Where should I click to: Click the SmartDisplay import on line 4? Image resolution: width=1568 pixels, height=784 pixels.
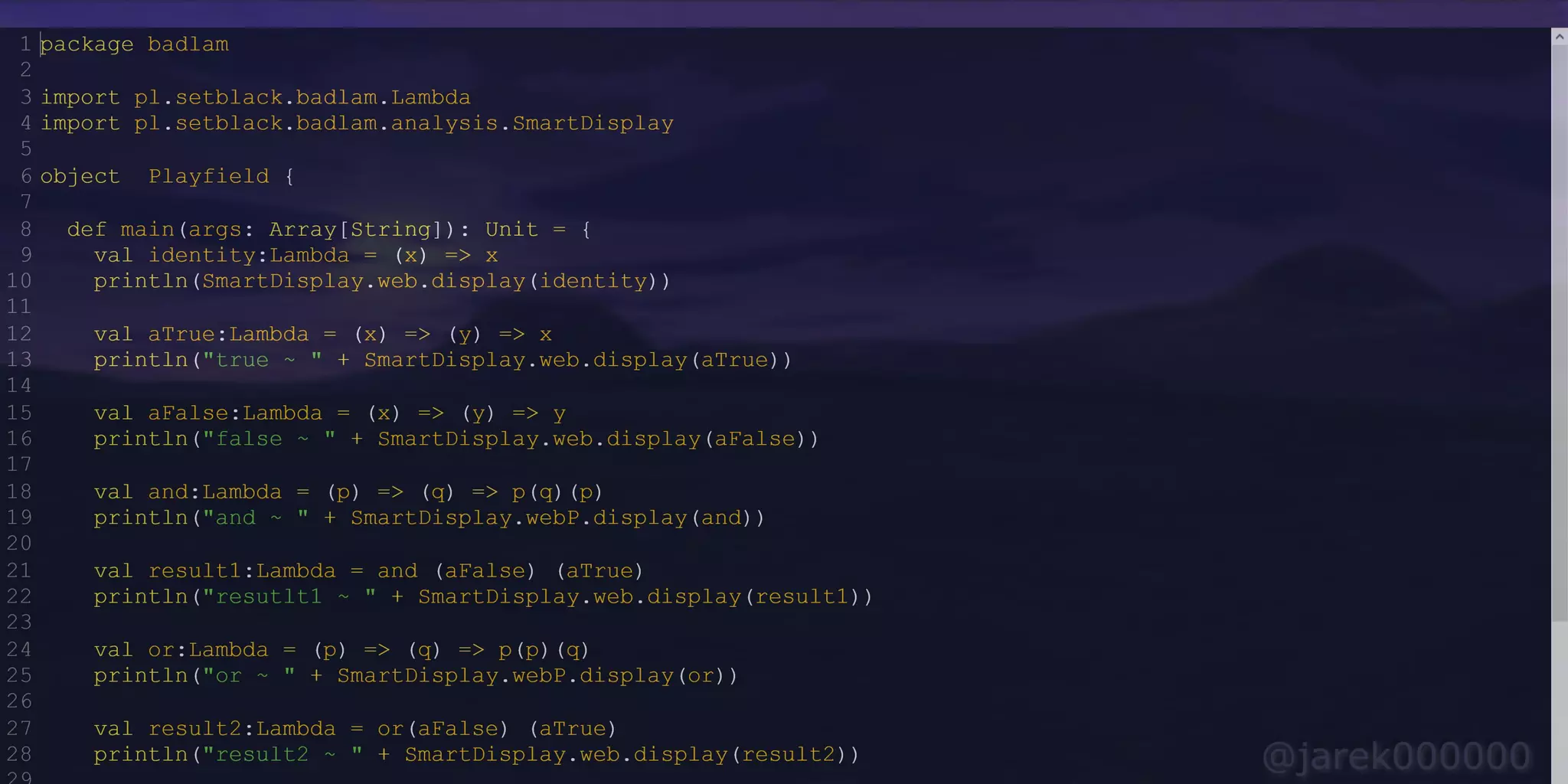tap(357, 123)
